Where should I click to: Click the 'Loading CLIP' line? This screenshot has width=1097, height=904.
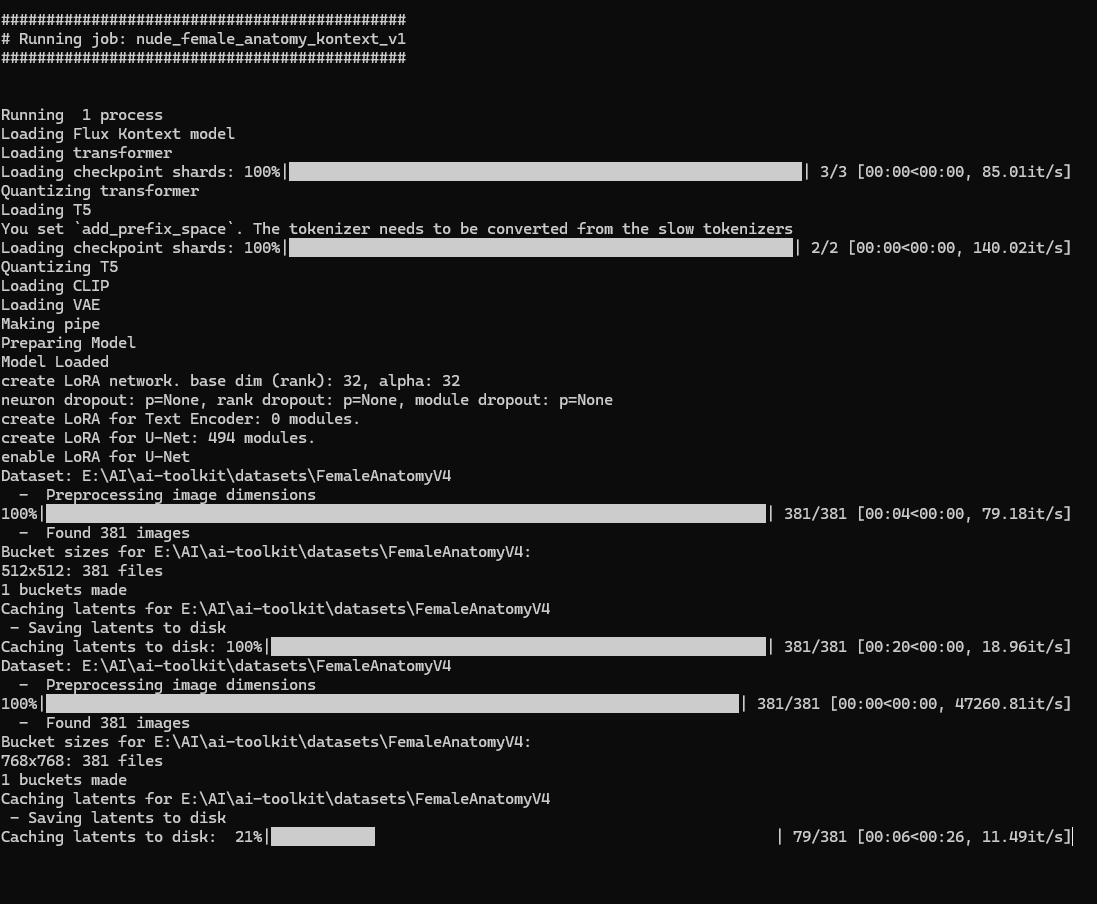[x=55, y=286]
